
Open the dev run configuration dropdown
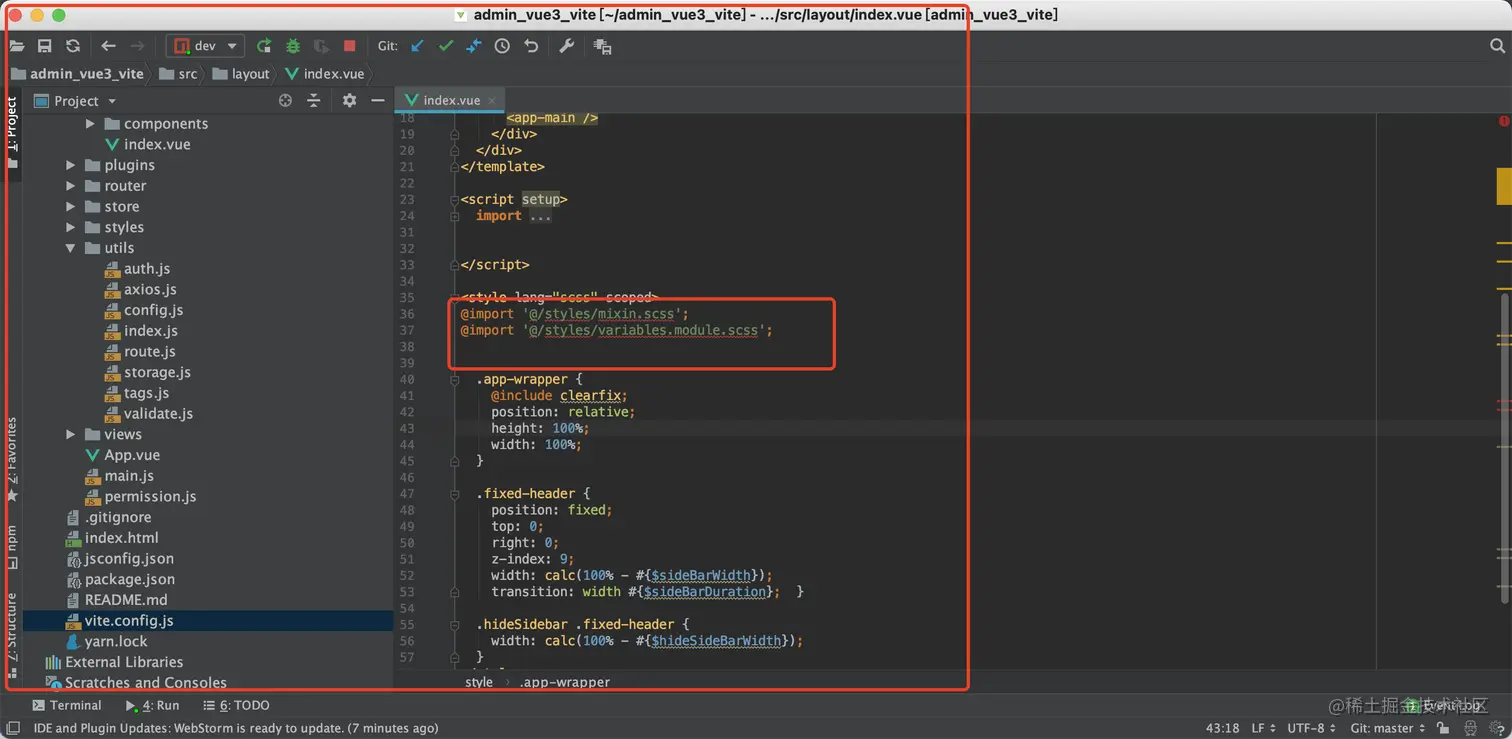206,46
